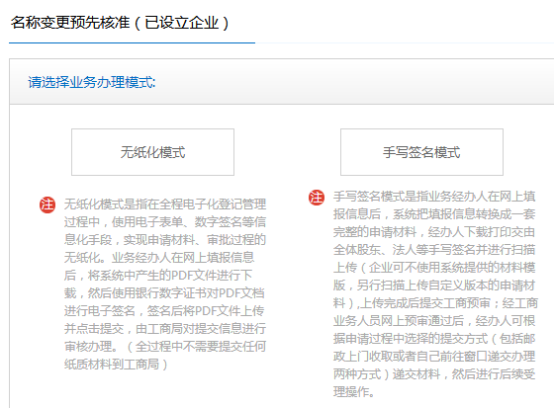Choose the 手写签名模式 button

[x=422, y=152]
